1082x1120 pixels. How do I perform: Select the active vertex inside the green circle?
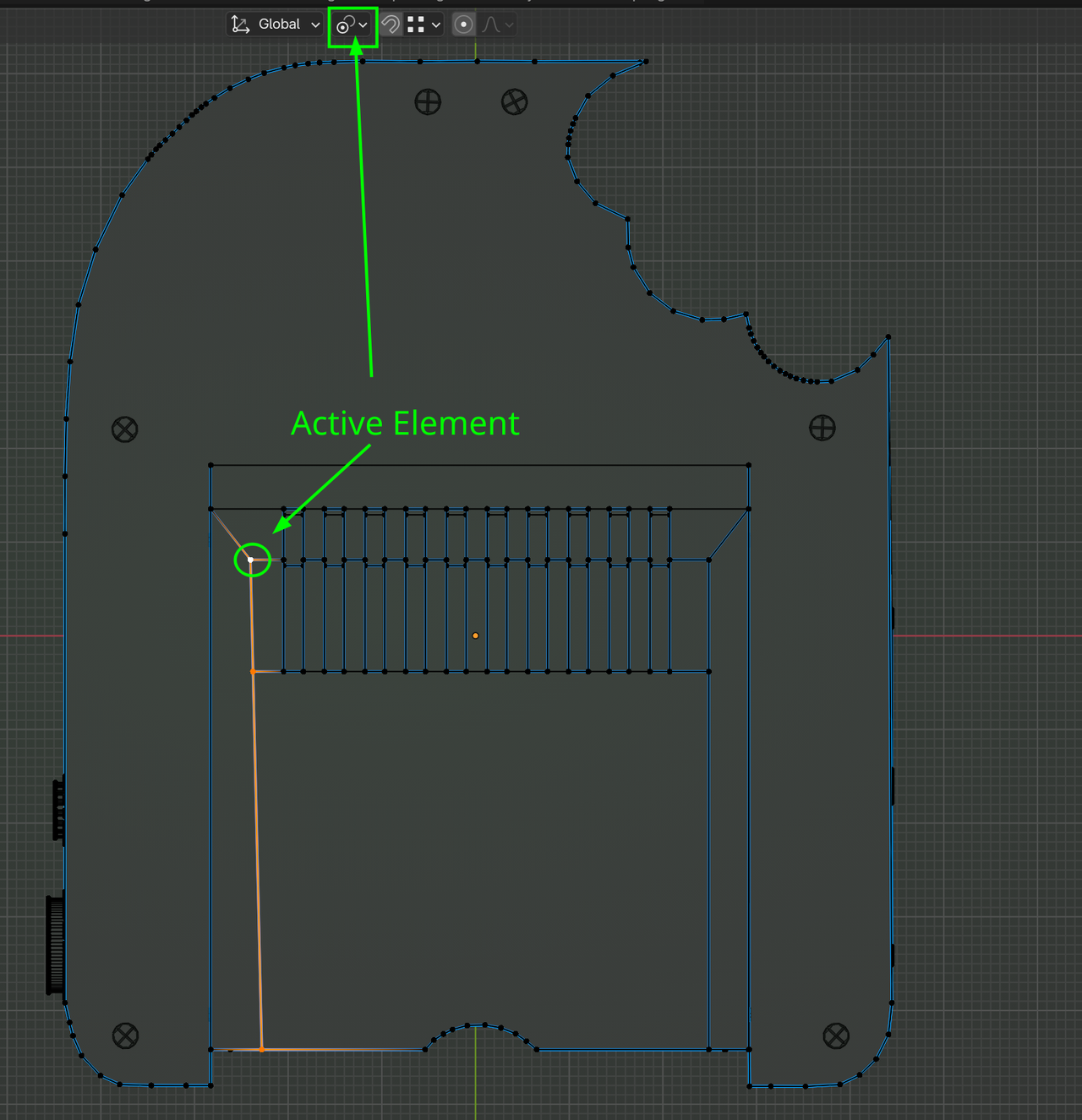(252, 560)
